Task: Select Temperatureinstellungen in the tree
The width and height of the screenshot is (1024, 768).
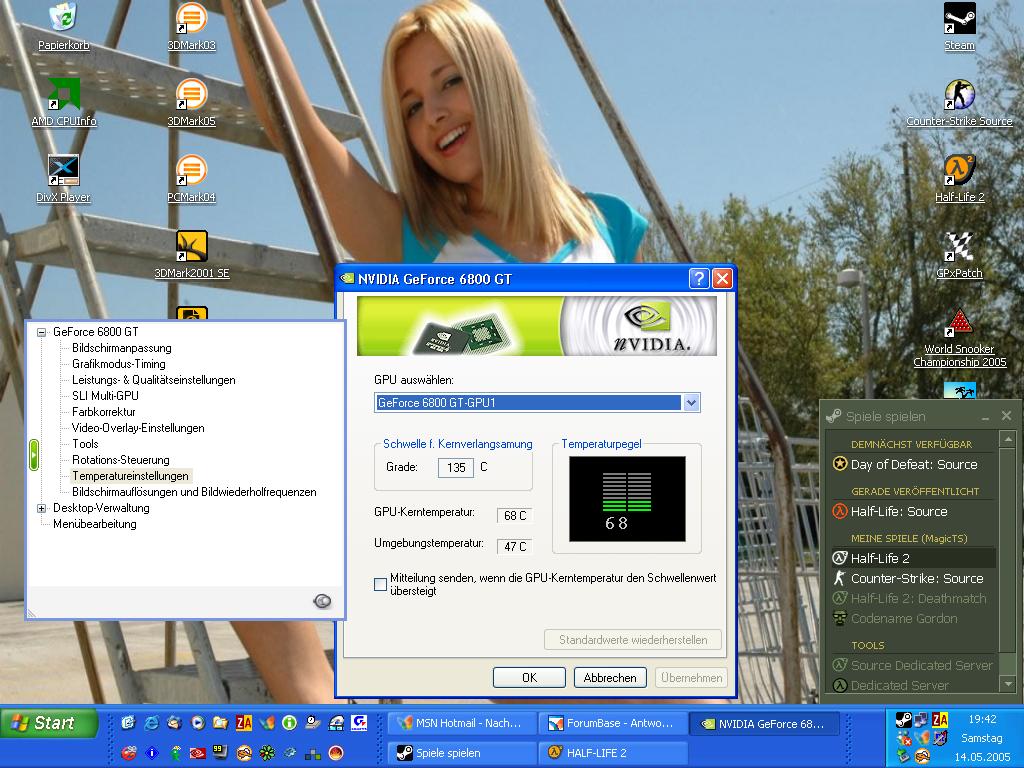Action: coord(131,476)
